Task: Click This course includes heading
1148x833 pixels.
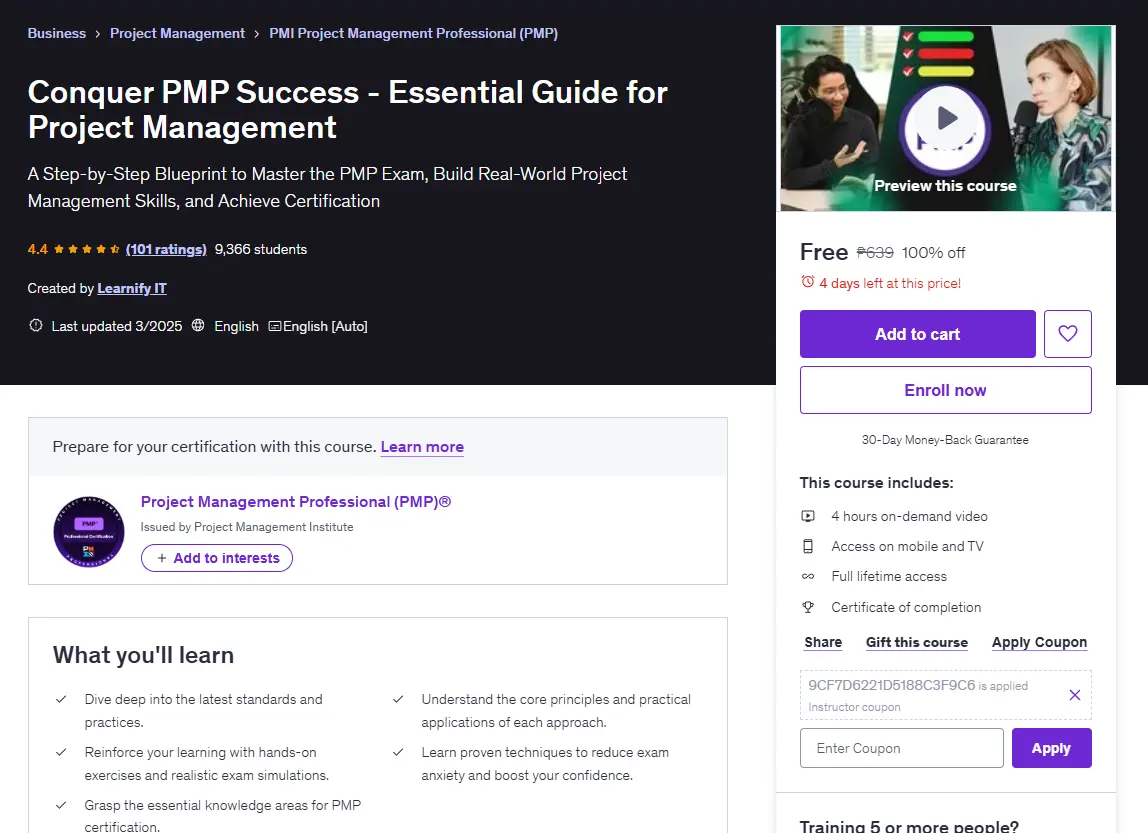Action: coord(876,482)
